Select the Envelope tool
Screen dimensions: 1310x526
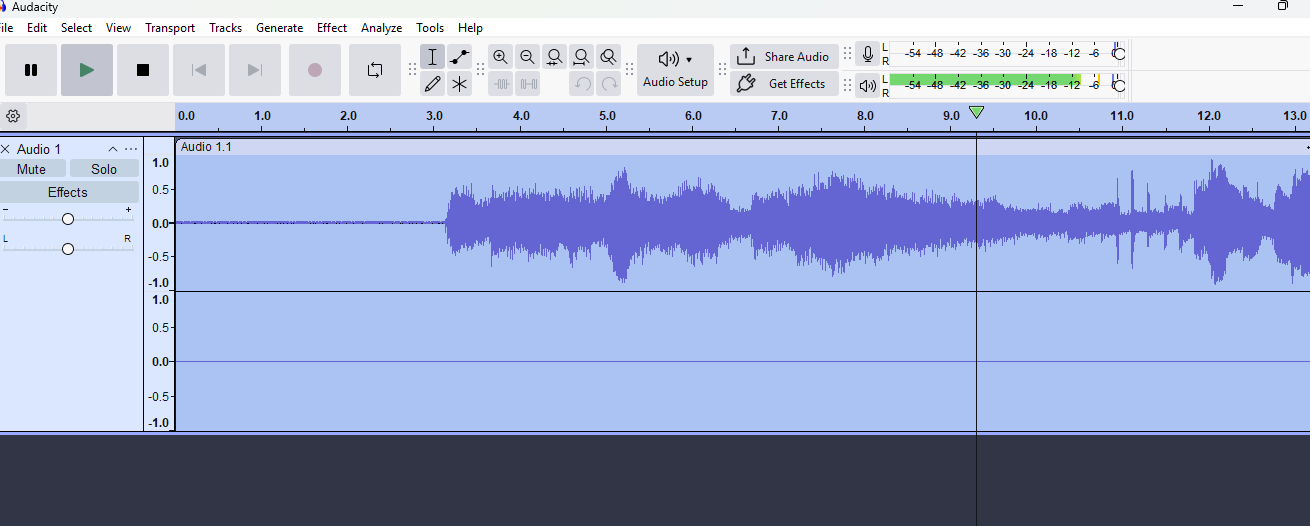[x=459, y=57]
